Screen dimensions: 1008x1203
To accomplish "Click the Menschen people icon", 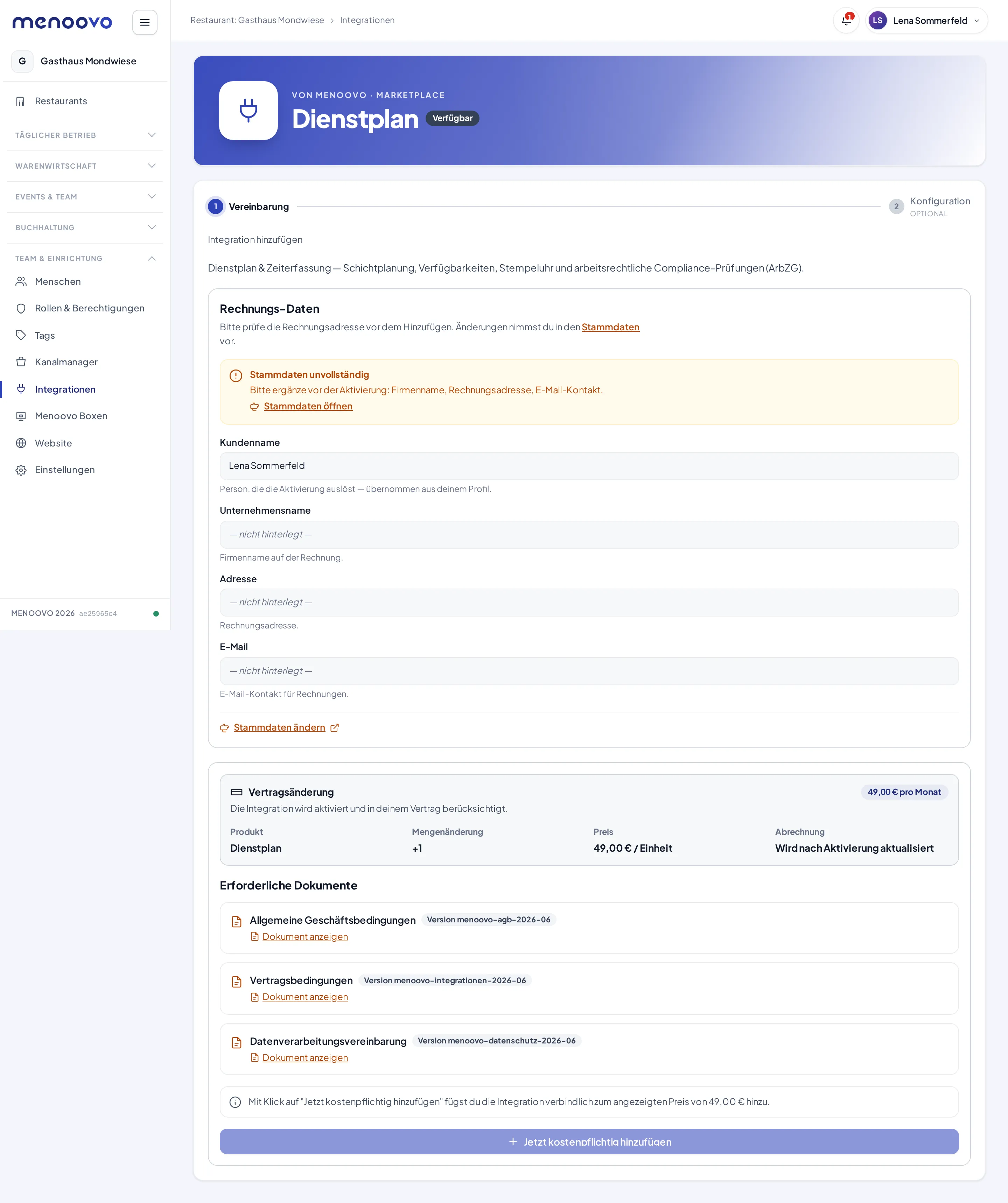I will click(x=21, y=281).
